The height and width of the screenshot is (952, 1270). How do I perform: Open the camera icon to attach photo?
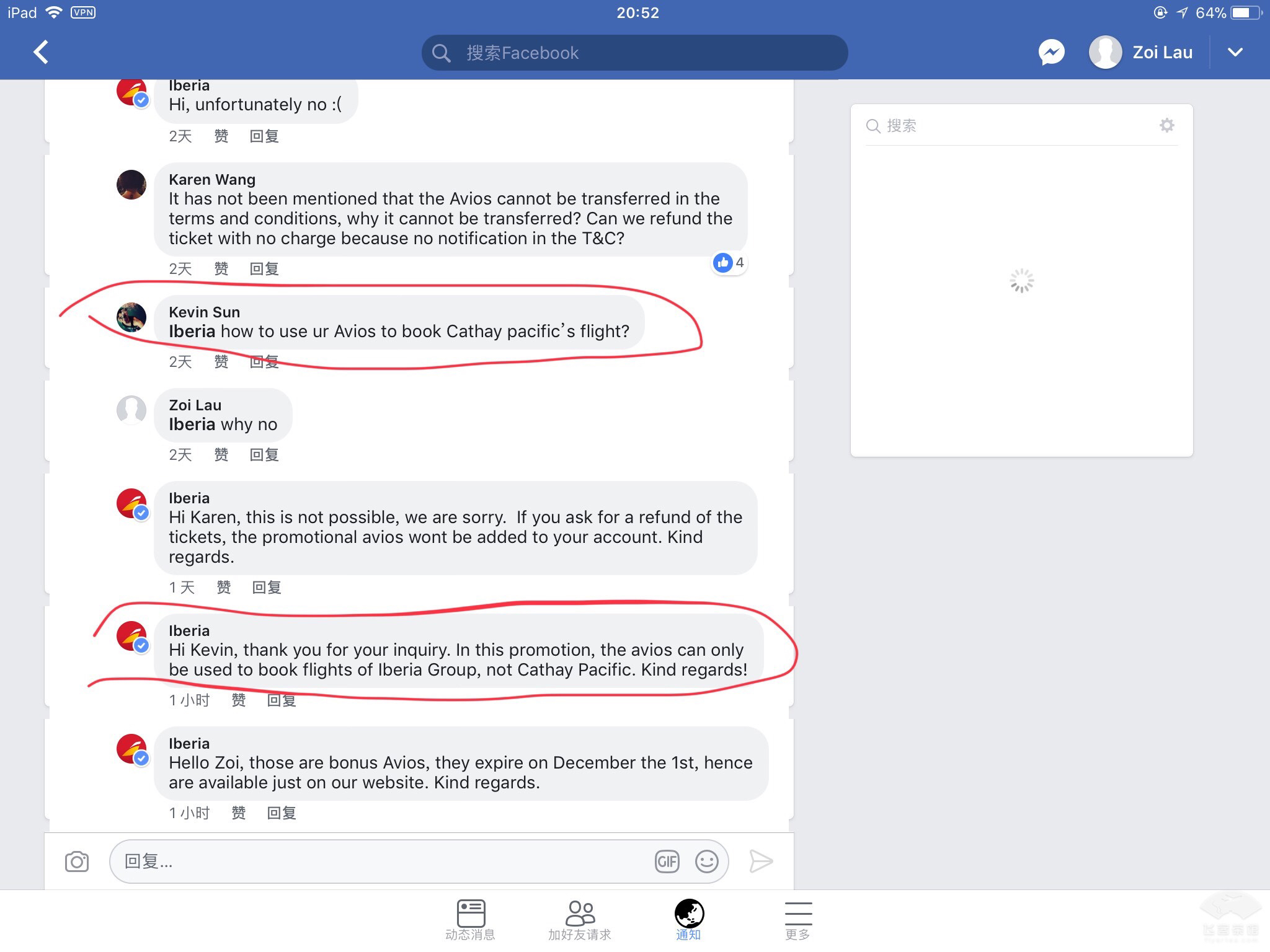pyautogui.click(x=77, y=862)
